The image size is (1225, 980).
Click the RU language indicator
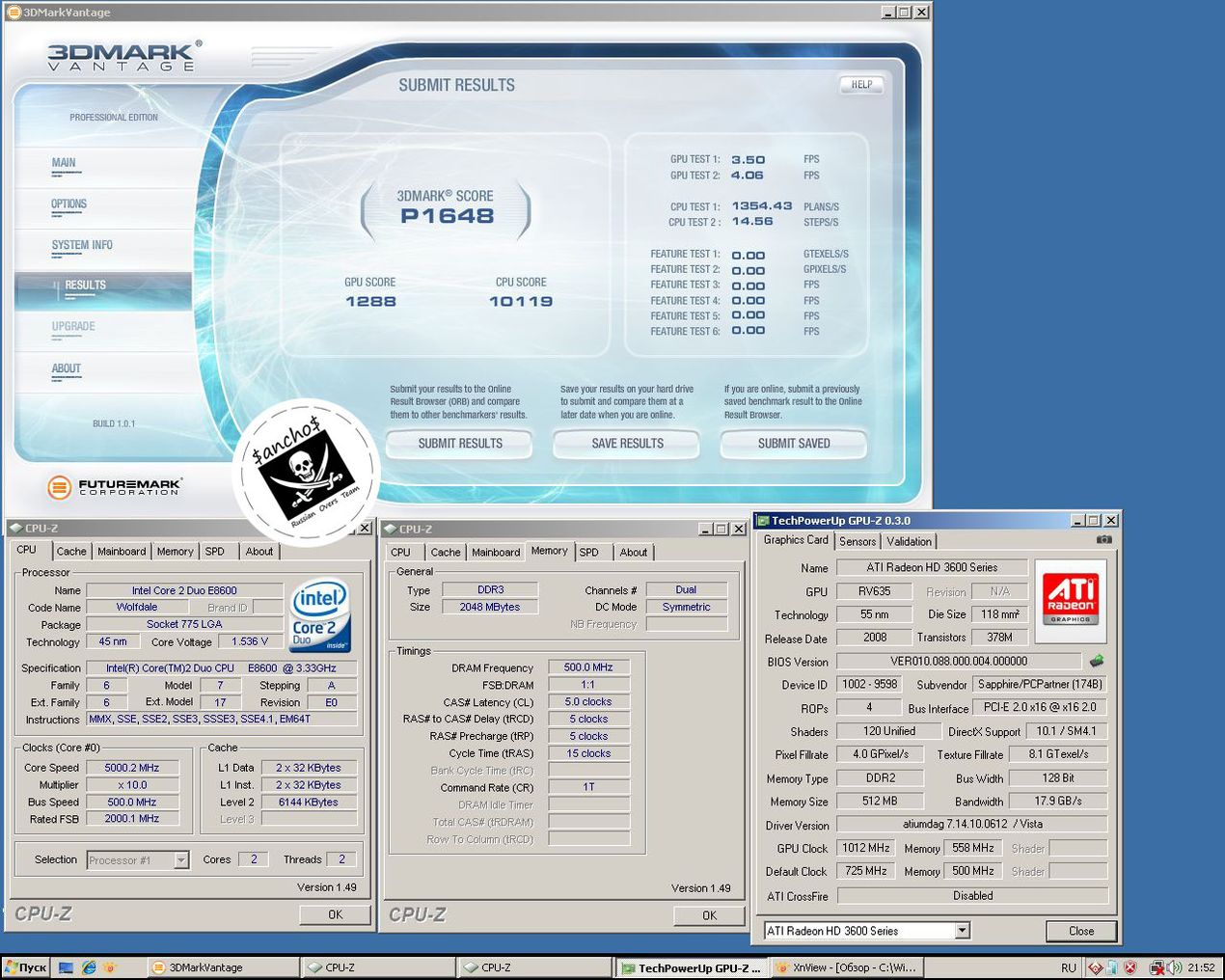click(1069, 967)
